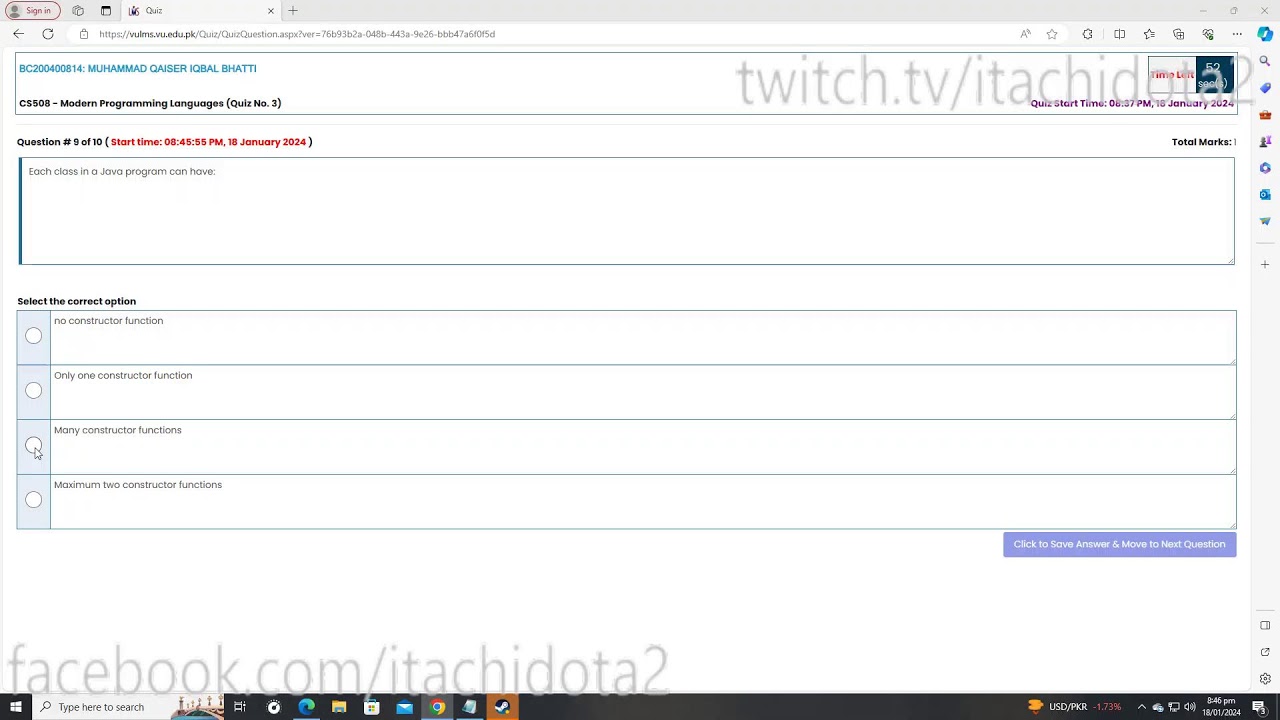Open Copilot icon in Edge toolbar
The image size is (1280, 720).
(x=1265, y=34)
